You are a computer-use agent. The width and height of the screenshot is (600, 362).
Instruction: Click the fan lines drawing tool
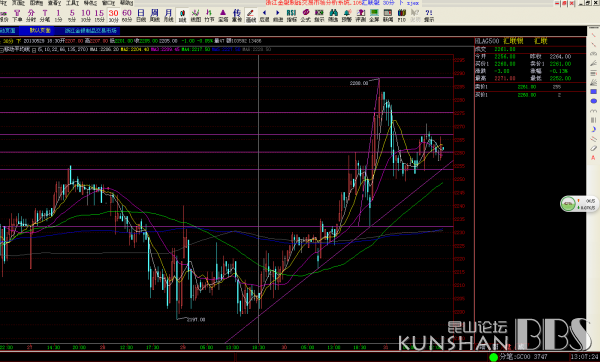pos(593,64)
